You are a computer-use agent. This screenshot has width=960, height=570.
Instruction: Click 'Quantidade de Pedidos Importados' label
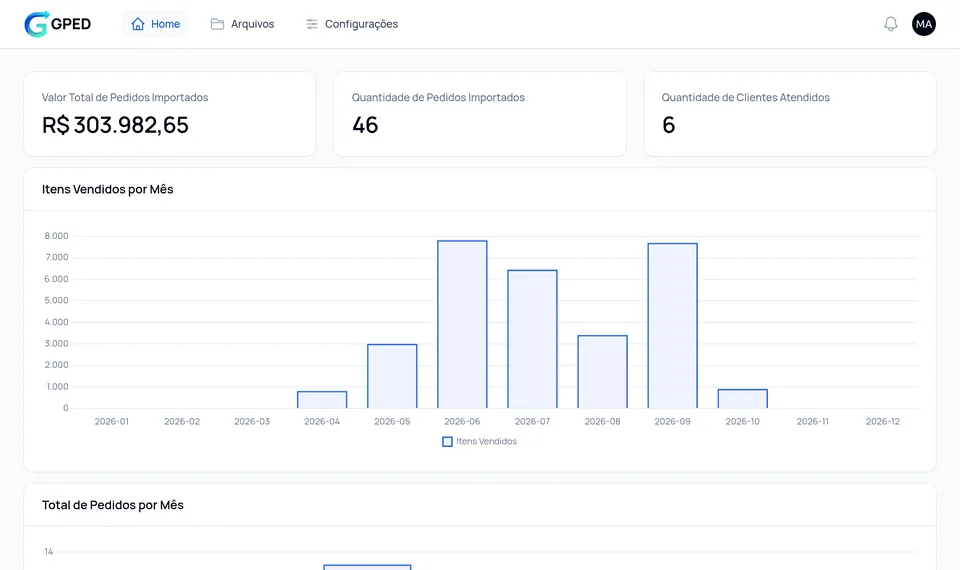tap(438, 97)
